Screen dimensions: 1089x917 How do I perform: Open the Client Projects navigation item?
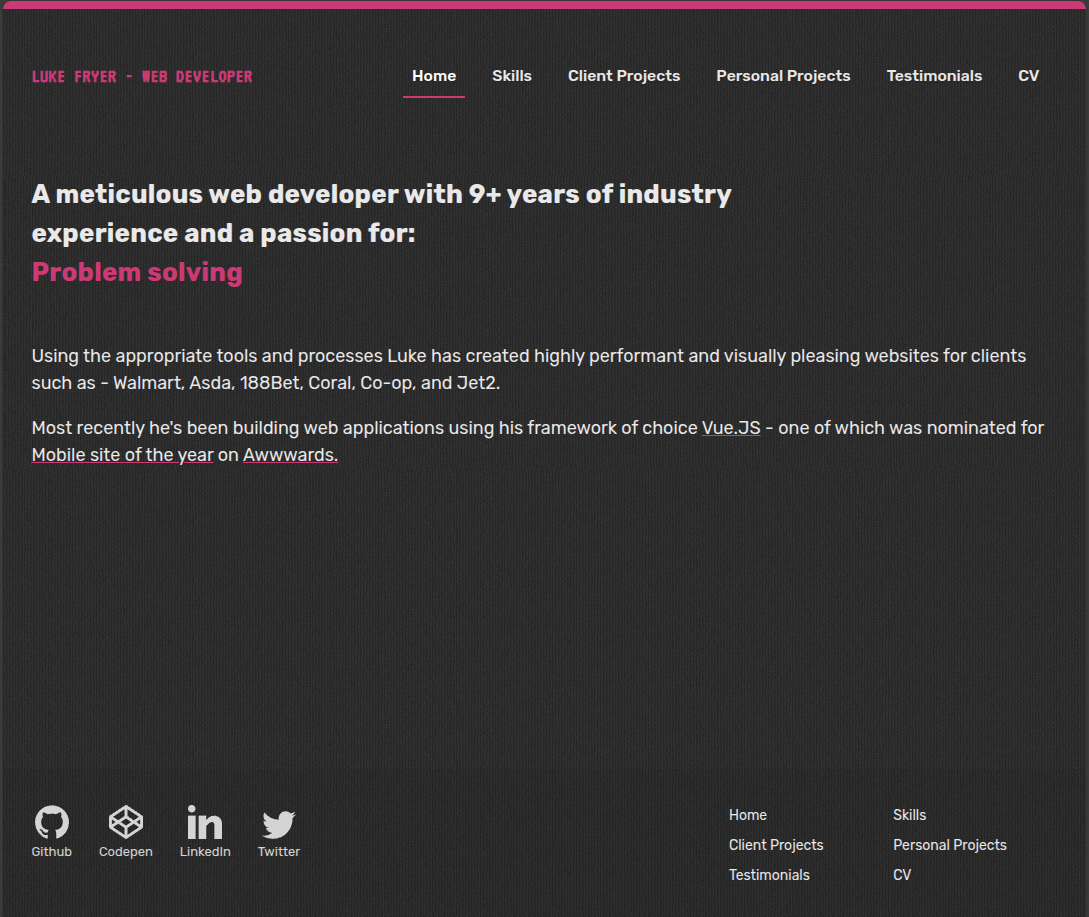point(623,75)
